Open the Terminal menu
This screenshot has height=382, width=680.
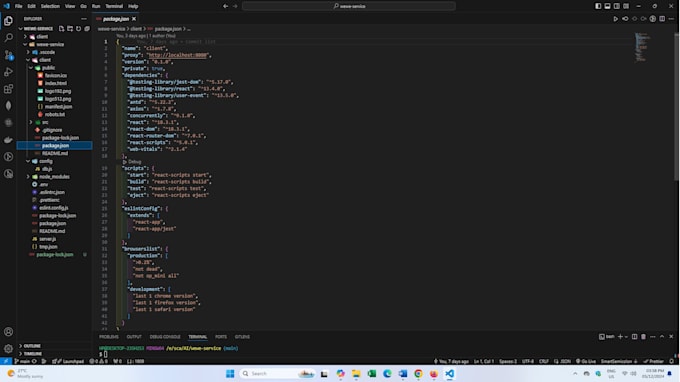114,6
